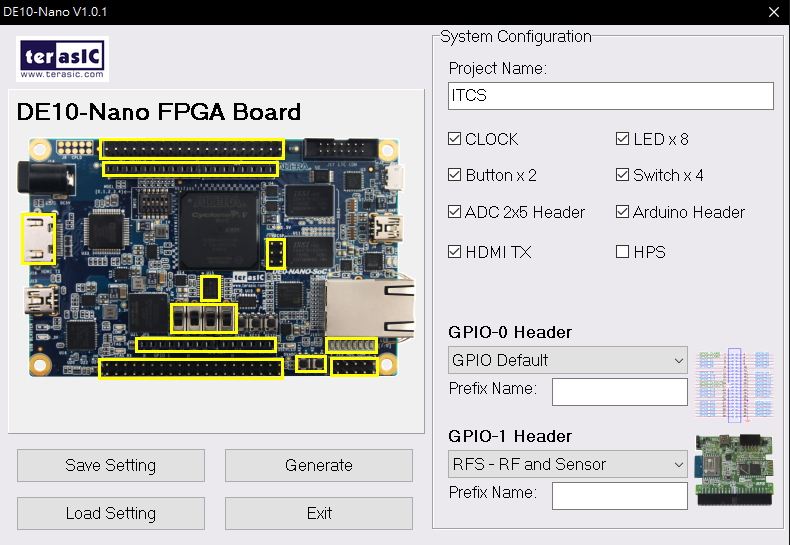Click the RFS daughter card thumbnail
Viewport: 790px width, 545px height.
[734, 470]
